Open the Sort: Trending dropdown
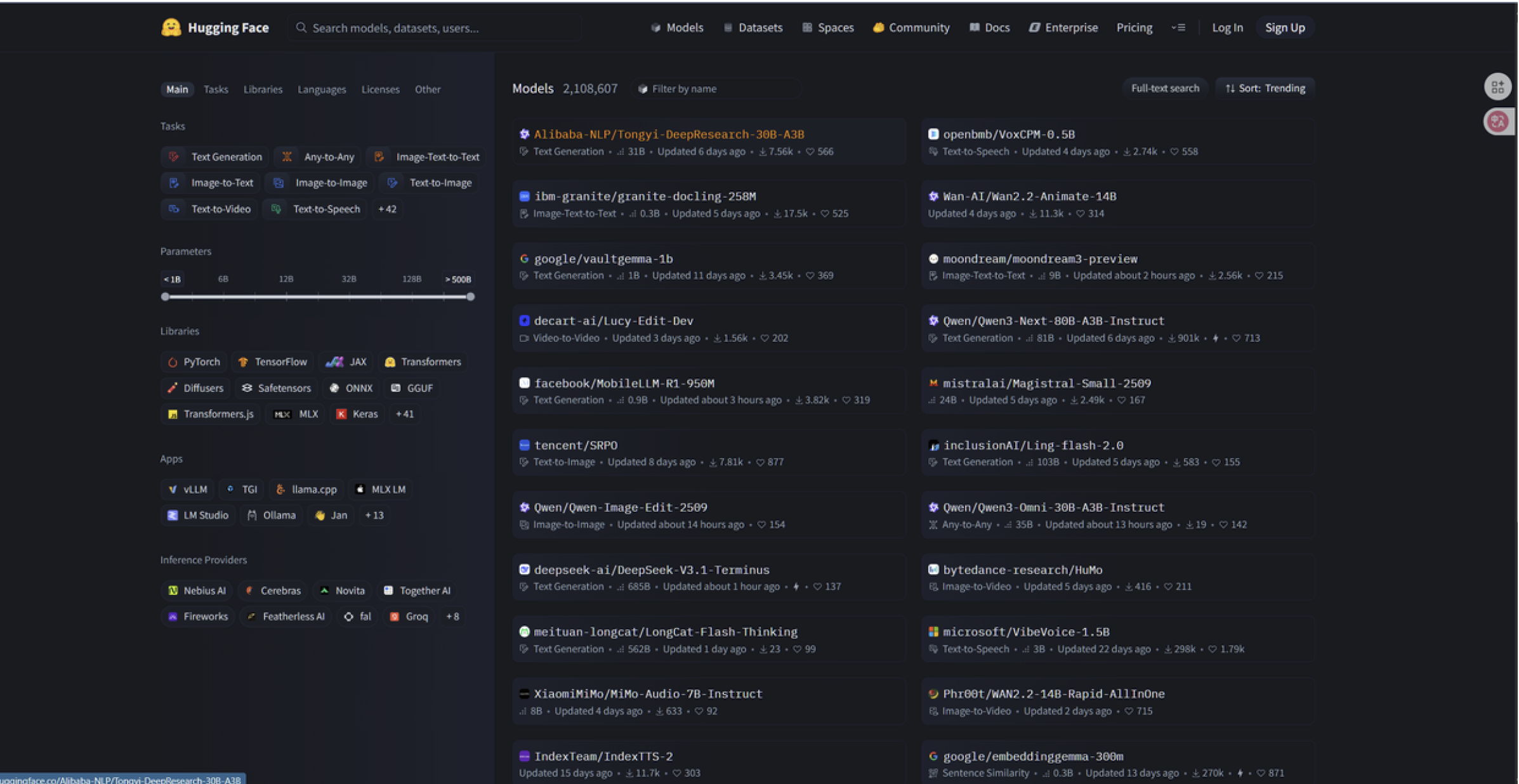The image size is (1519, 784). pyautogui.click(x=1265, y=88)
